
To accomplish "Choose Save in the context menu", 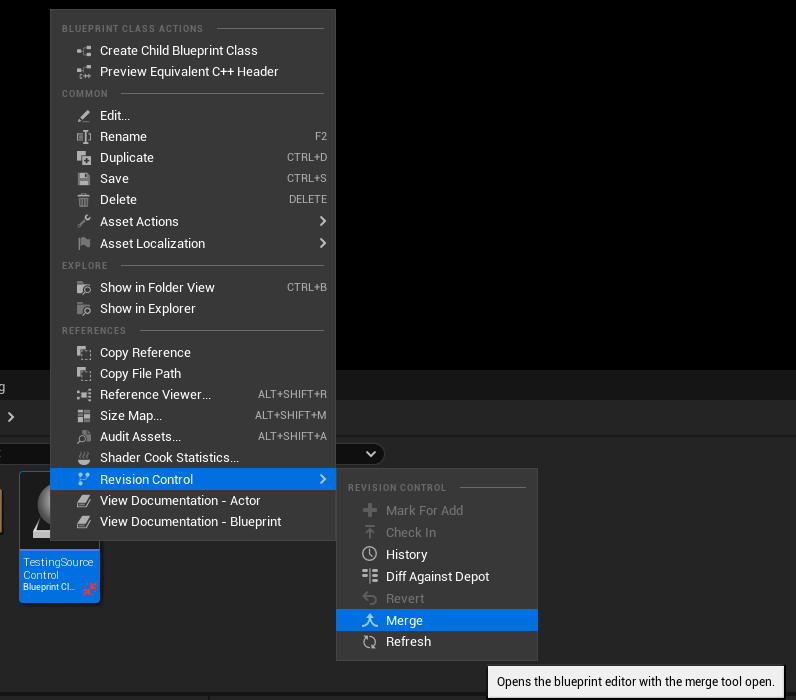I will click(114, 179).
